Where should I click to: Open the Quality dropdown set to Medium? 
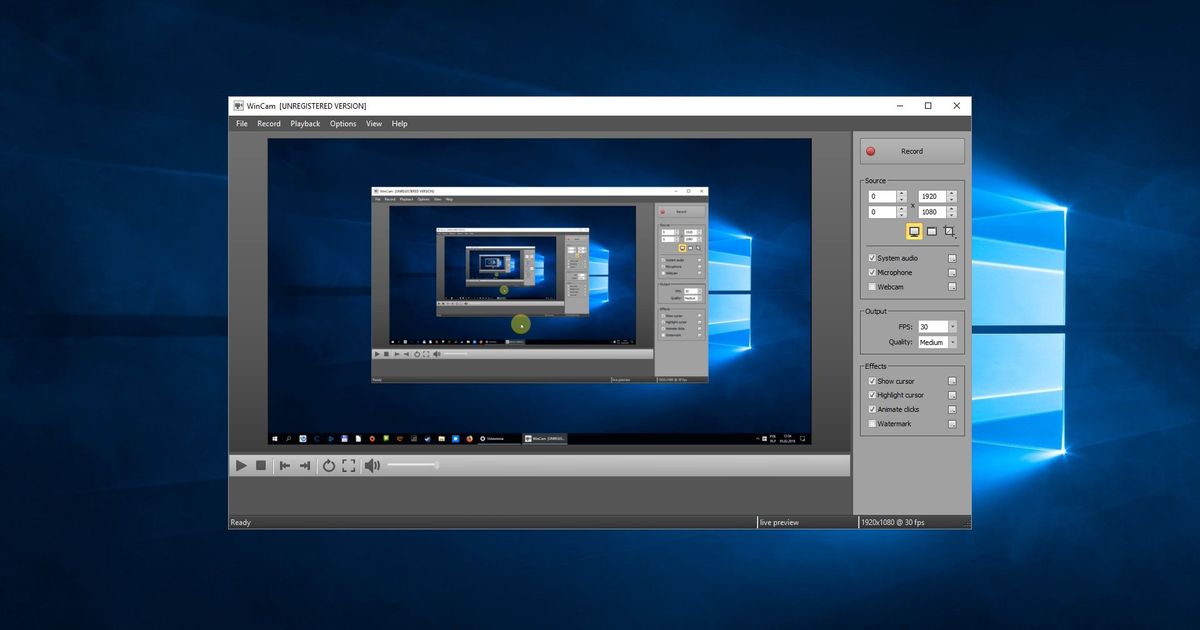coord(936,341)
